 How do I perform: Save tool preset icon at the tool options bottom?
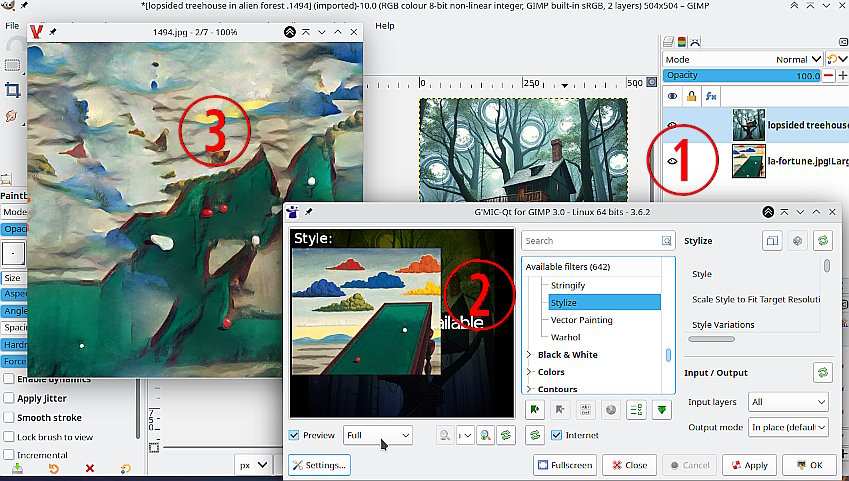(17, 469)
